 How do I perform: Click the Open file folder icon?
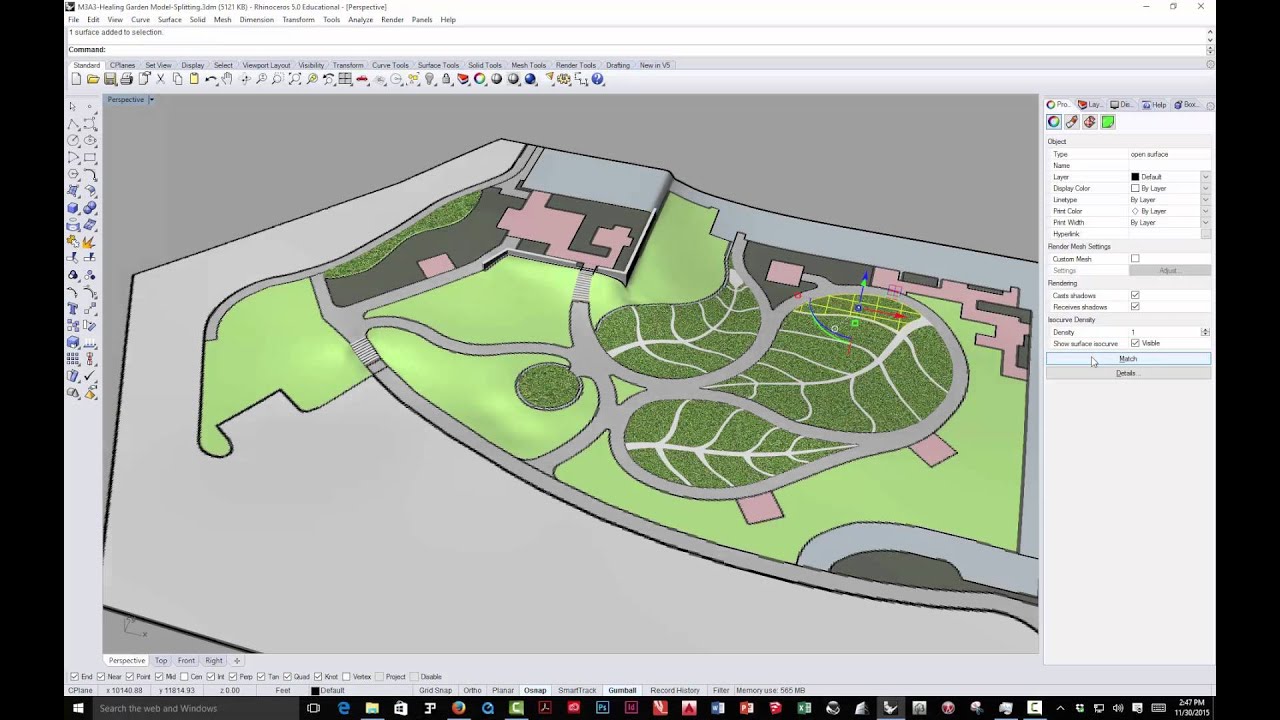93,79
